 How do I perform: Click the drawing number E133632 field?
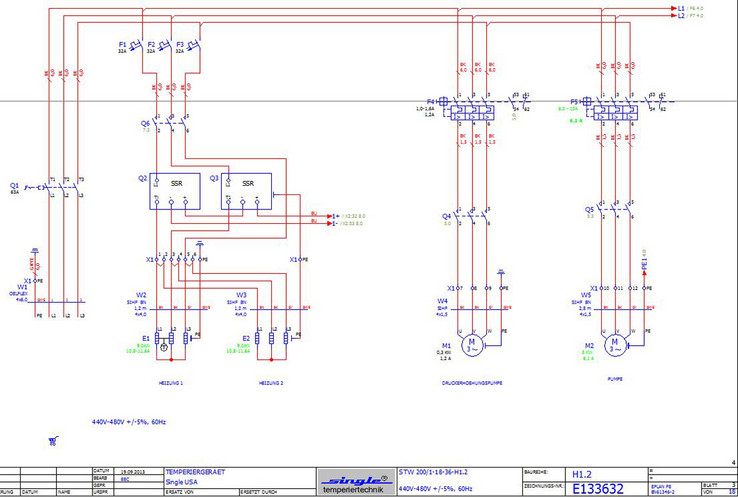[602, 488]
